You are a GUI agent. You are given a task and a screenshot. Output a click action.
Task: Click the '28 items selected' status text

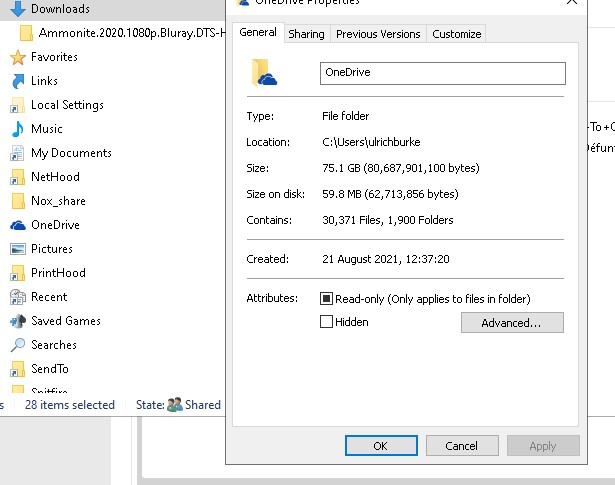[x=70, y=405]
